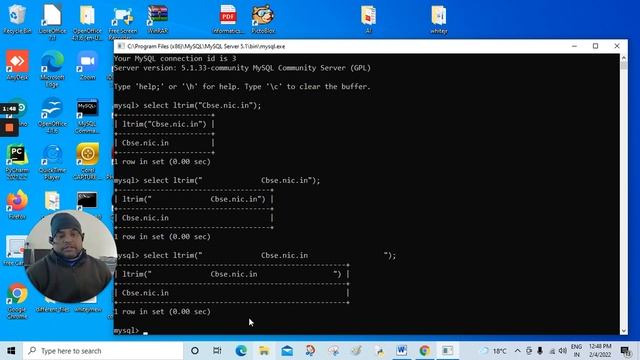Click the 'Server version: 5.1.33-community' line
This screenshot has width=640, height=360.
click(x=242, y=68)
